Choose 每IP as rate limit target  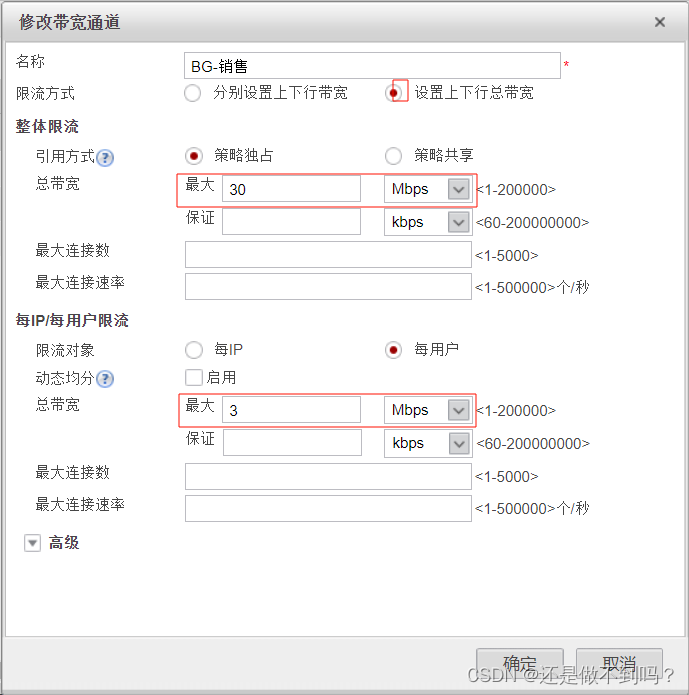pos(194,350)
